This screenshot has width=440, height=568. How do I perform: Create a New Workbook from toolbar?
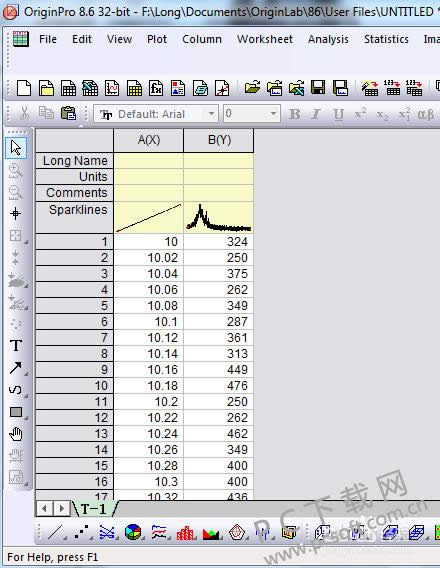68,88
